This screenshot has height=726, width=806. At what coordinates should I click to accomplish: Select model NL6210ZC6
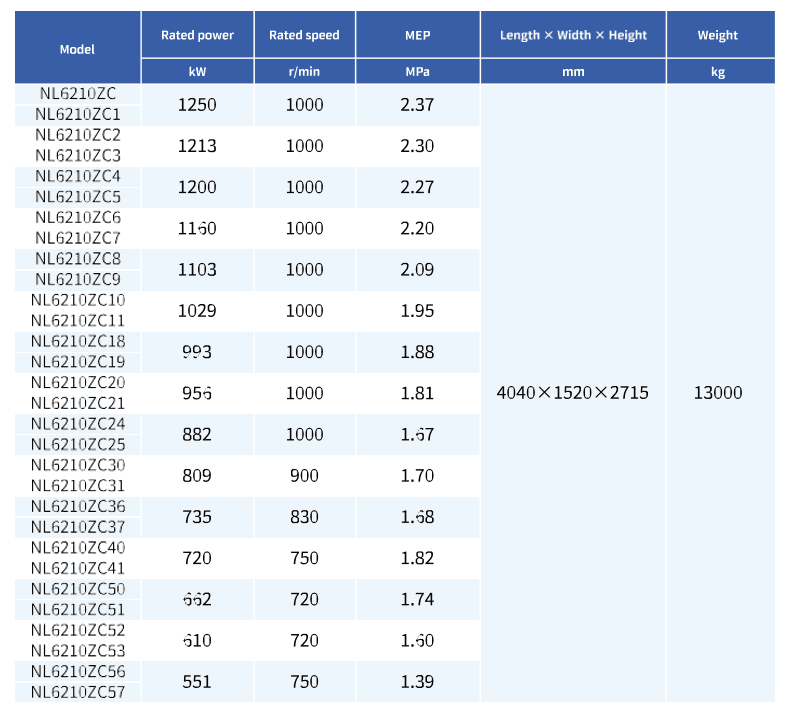click(x=78, y=217)
